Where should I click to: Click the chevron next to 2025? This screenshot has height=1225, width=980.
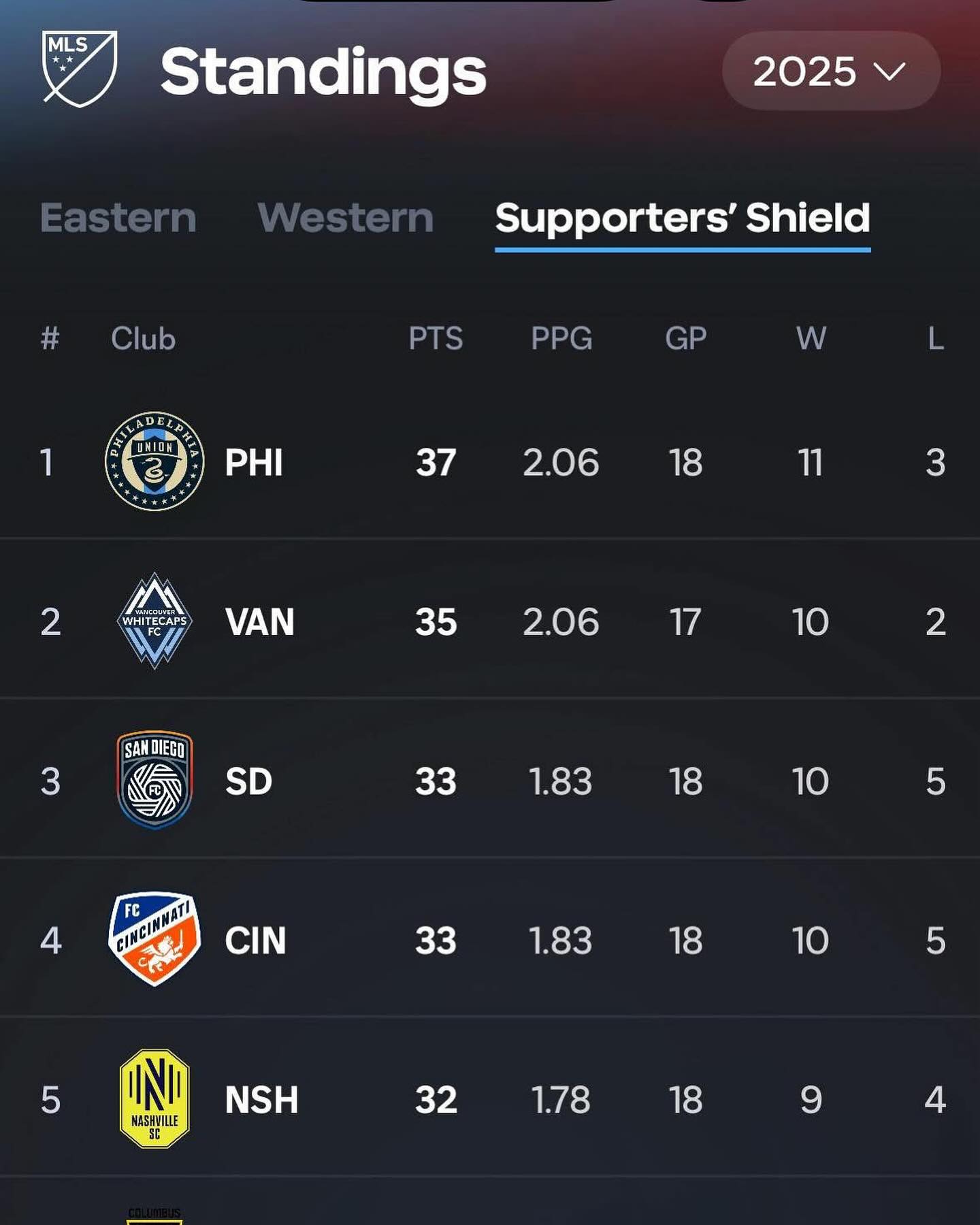pos(889,71)
